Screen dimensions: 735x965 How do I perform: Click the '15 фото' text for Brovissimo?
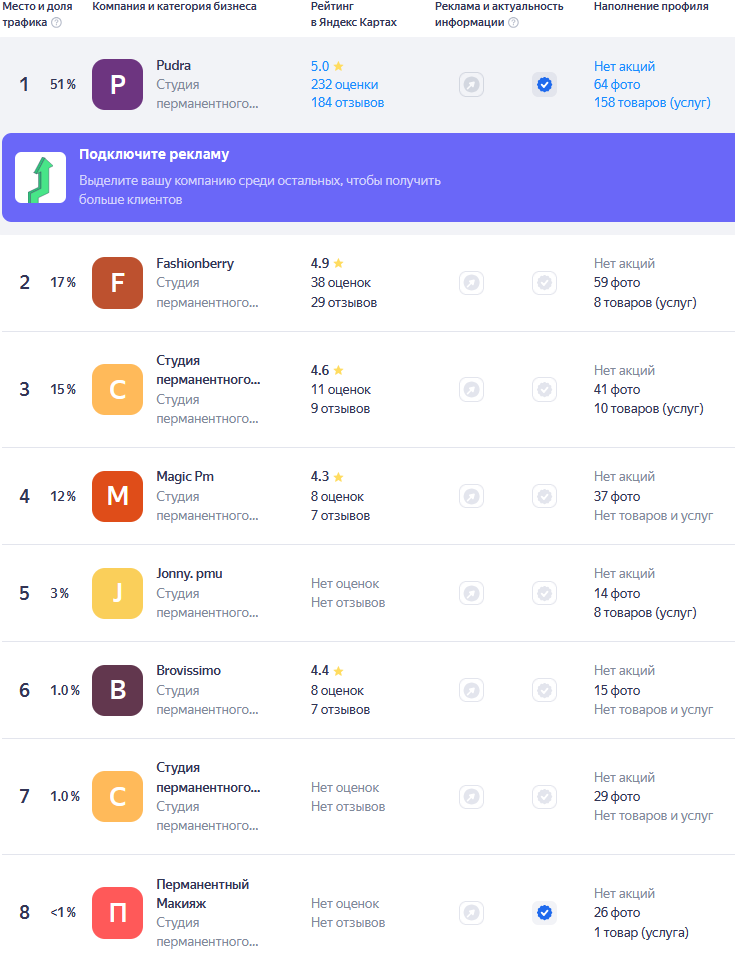coord(617,690)
